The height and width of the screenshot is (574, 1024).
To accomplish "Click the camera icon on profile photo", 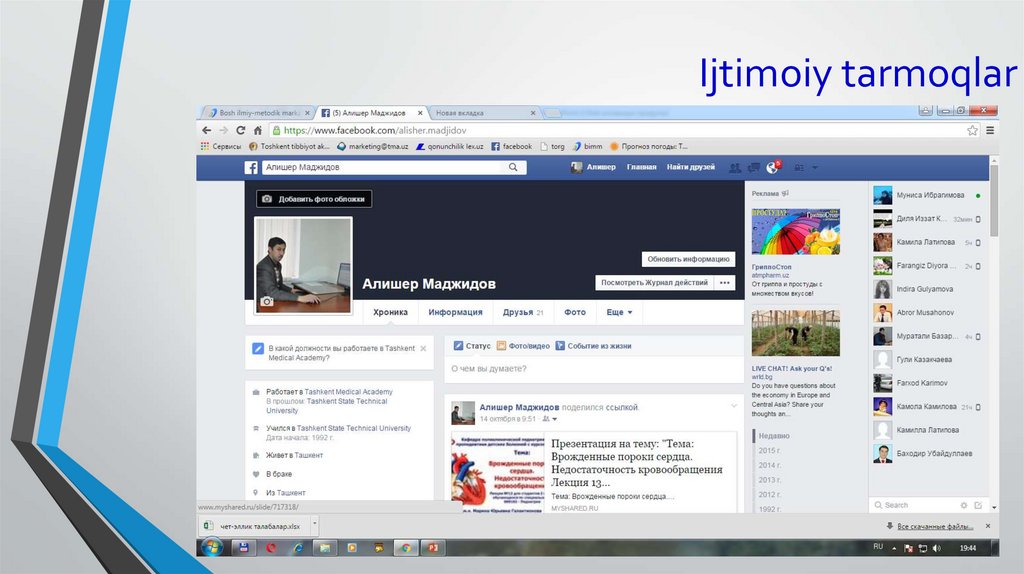I will (x=266, y=301).
